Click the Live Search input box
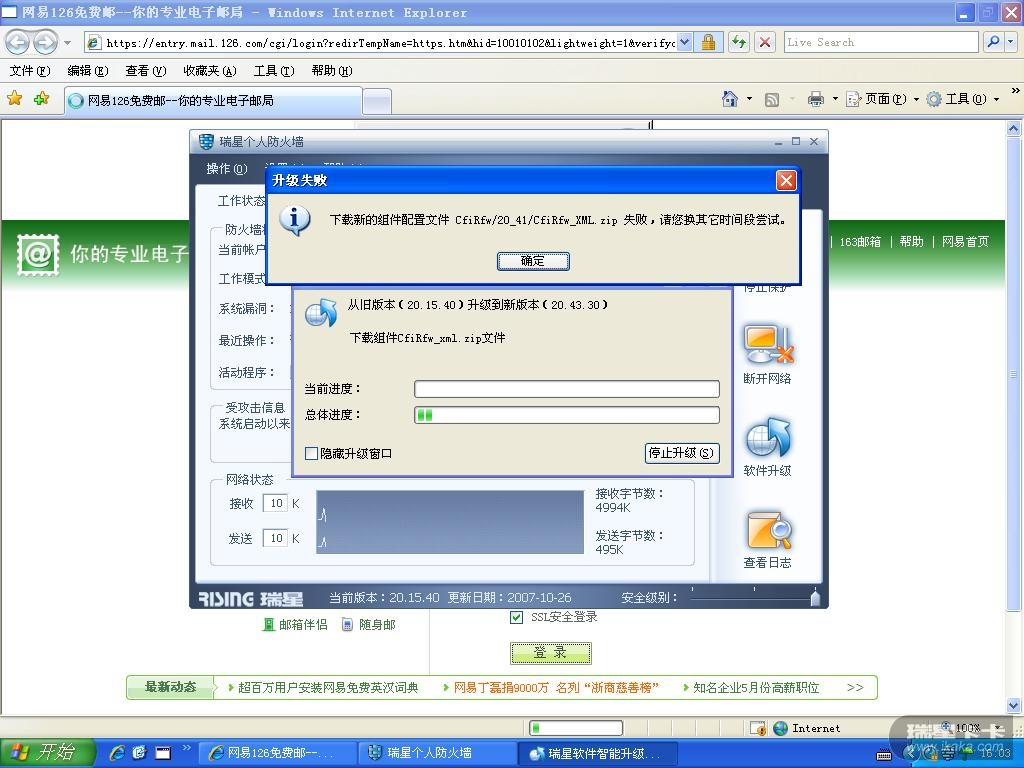The width and height of the screenshot is (1024, 768). (x=880, y=42)
